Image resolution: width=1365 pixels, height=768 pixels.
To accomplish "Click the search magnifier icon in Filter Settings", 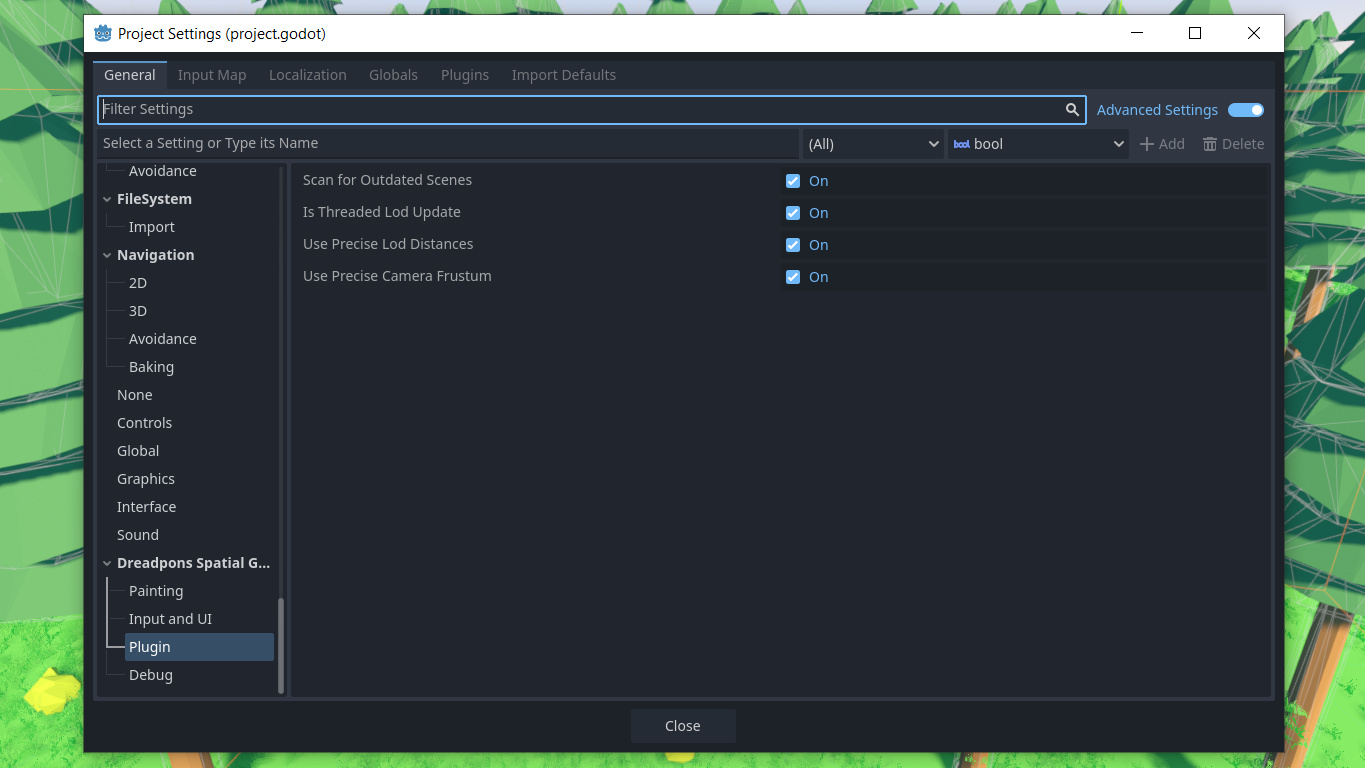I will [1071, 109].
